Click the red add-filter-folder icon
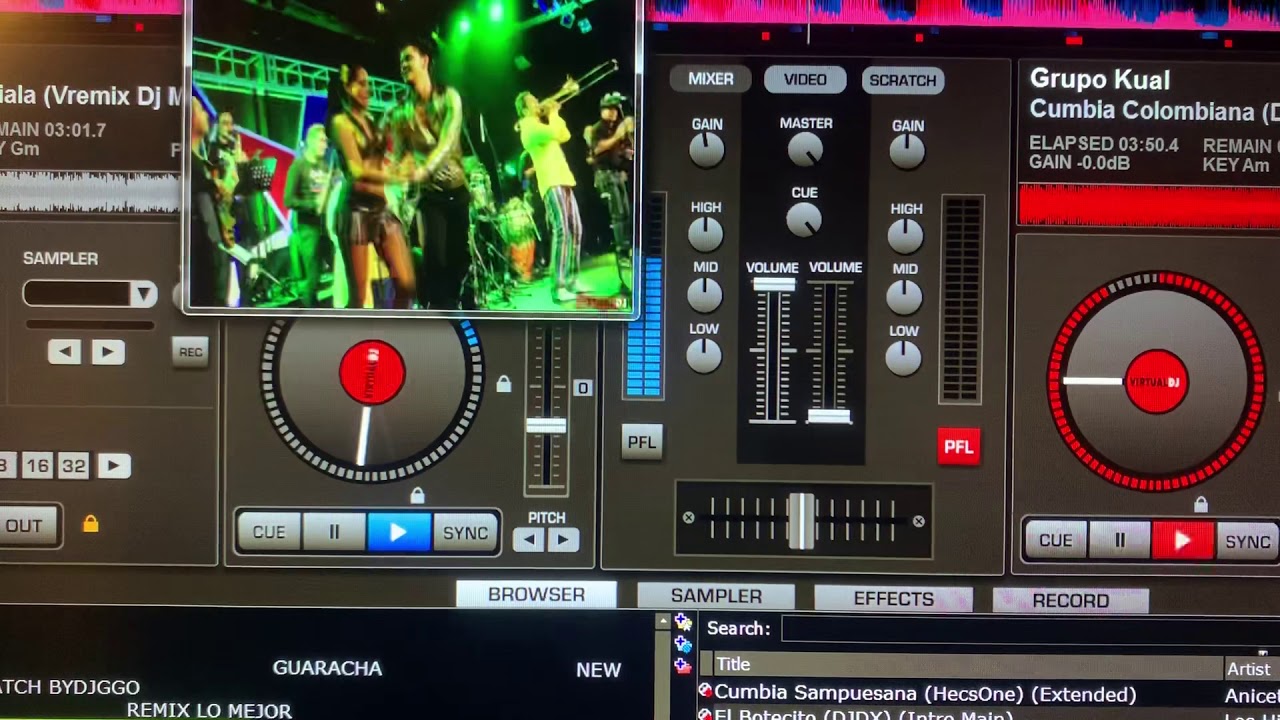The width and height of the screenshot is (1280, 720). tap(683, 664)
